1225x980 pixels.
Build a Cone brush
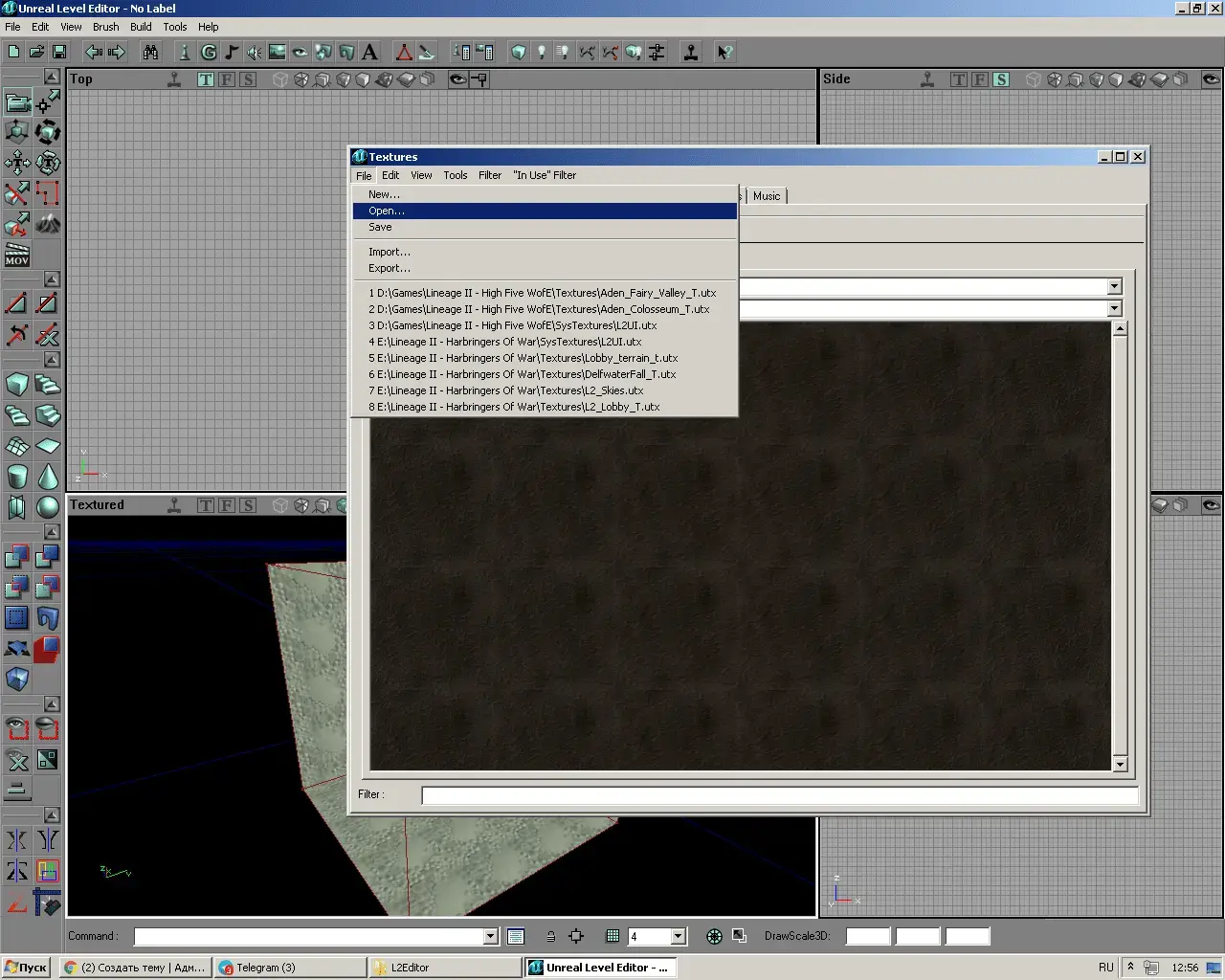[48, 477]
